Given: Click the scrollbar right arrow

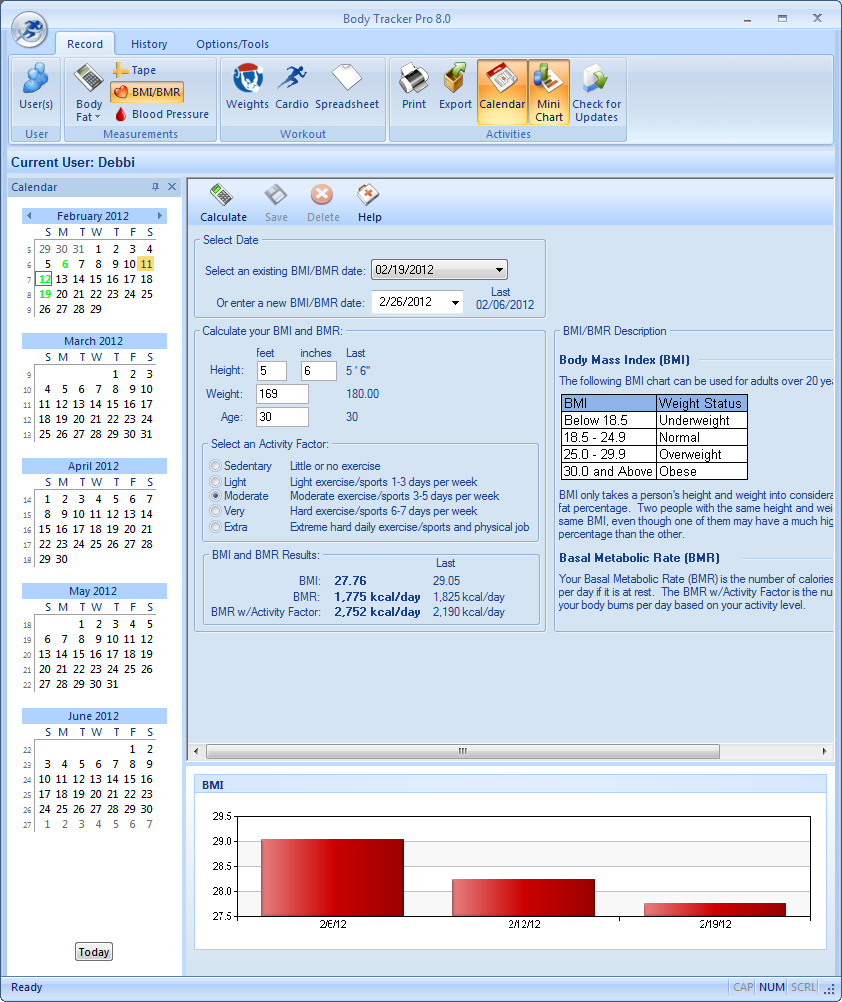Looking at the screenshot, I should pyautogui.click(x=824, y=751).
